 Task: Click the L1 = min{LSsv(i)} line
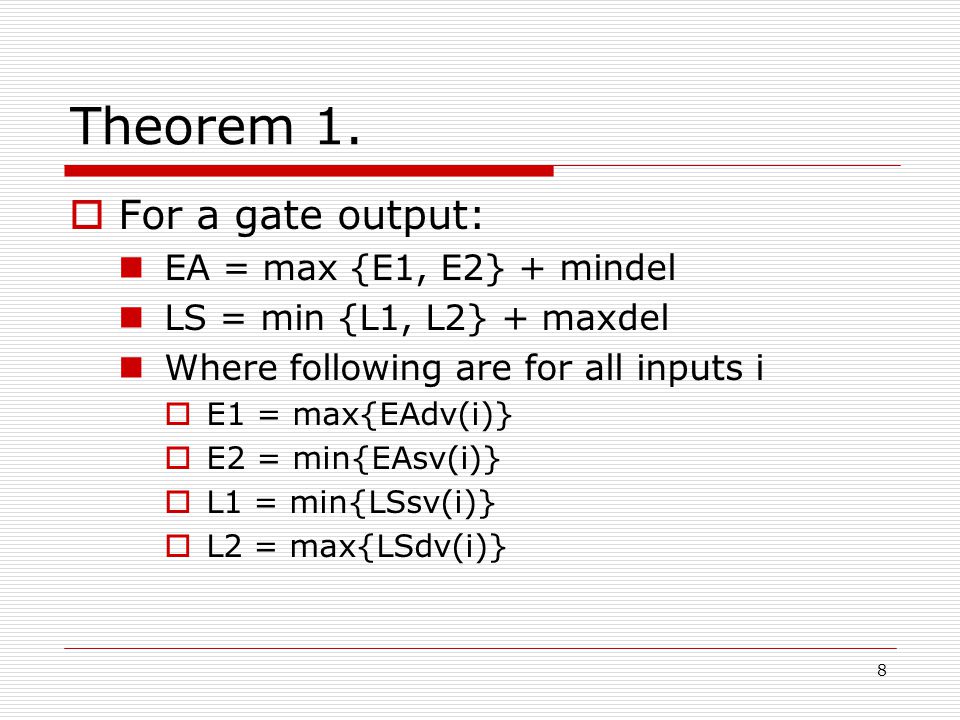click(x=351, y=503)
